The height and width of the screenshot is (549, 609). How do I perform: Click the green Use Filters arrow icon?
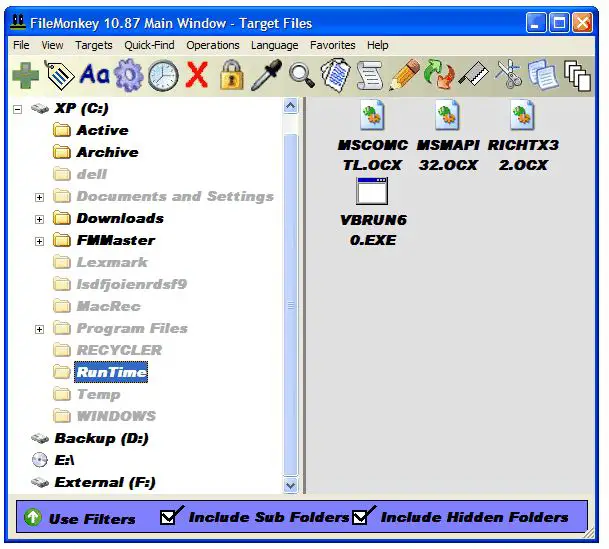tap(33, 517)
